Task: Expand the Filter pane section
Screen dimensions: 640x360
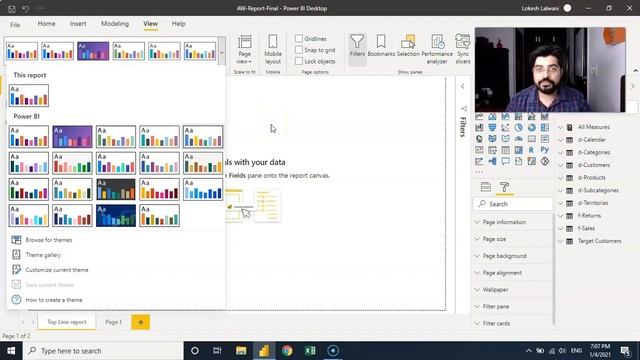Action: 513,307
